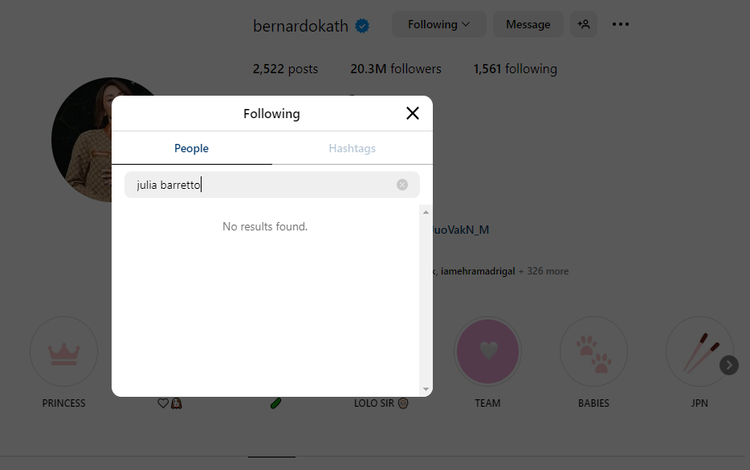Viewport: 750px width, 470px height.
Task: Close the Following dialog
Action: (412, 113)
